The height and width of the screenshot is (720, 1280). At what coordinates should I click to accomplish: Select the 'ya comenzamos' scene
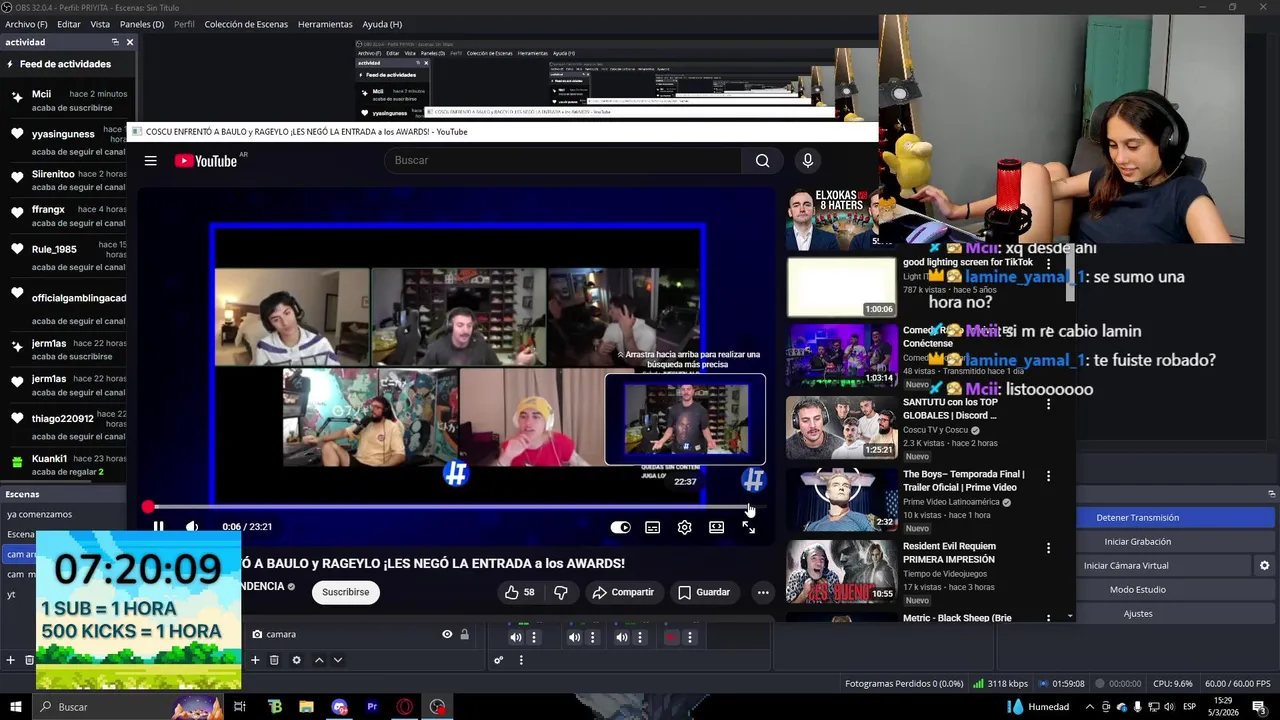click(x=39, y=514)
